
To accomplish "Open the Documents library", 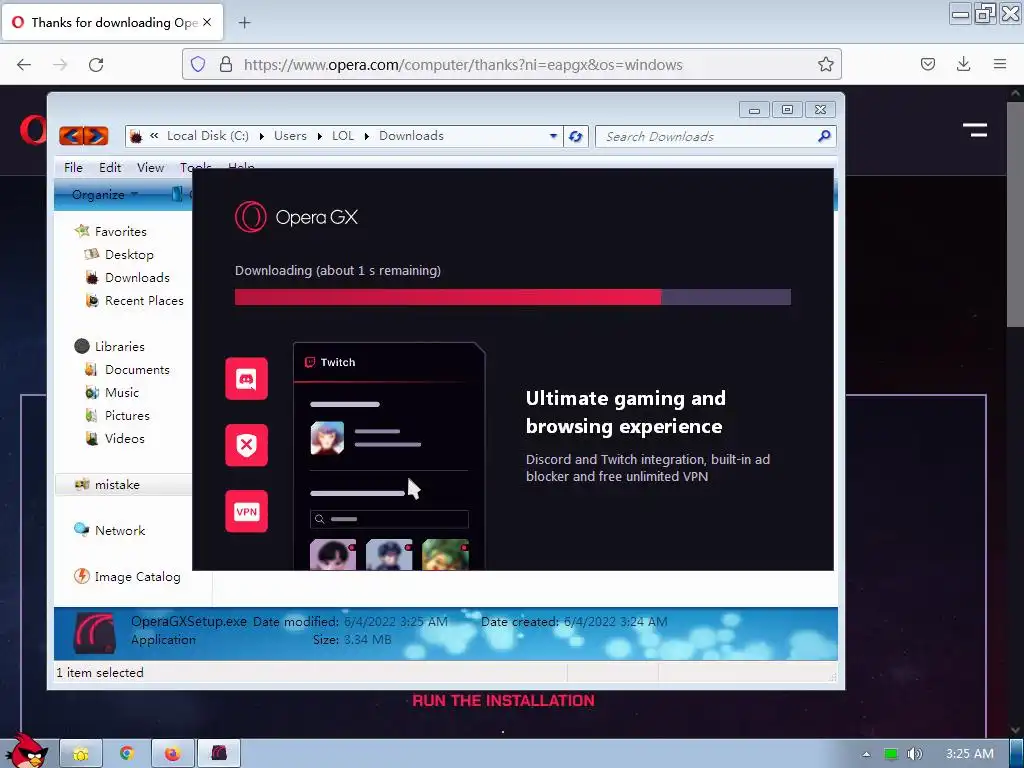I will [x=137, y=370].
